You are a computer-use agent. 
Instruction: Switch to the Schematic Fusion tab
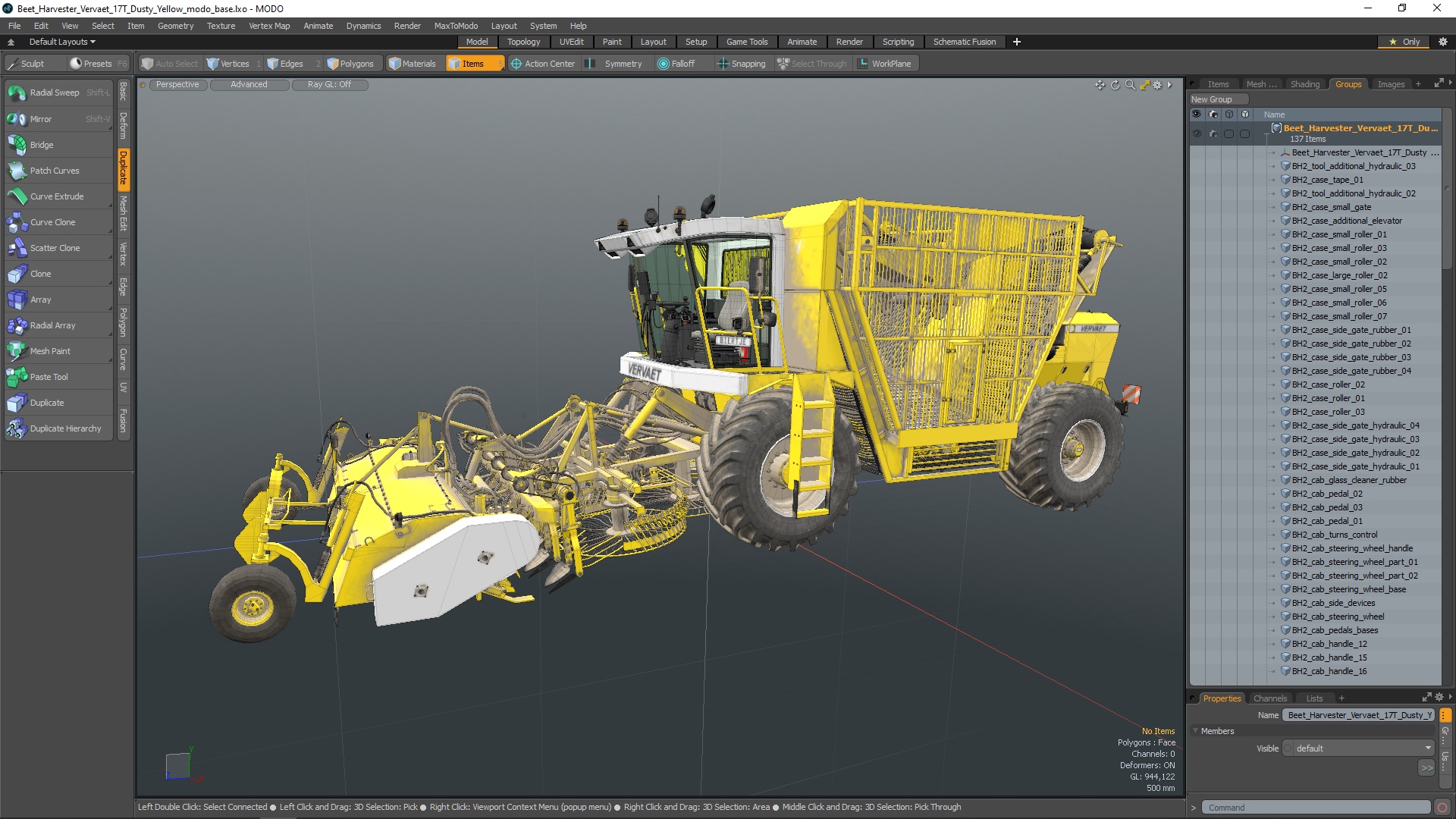coord(964,42)
